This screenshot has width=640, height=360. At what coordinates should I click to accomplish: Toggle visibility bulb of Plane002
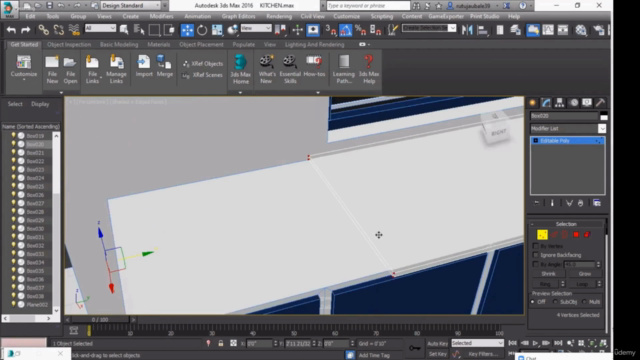pos(13,304)
